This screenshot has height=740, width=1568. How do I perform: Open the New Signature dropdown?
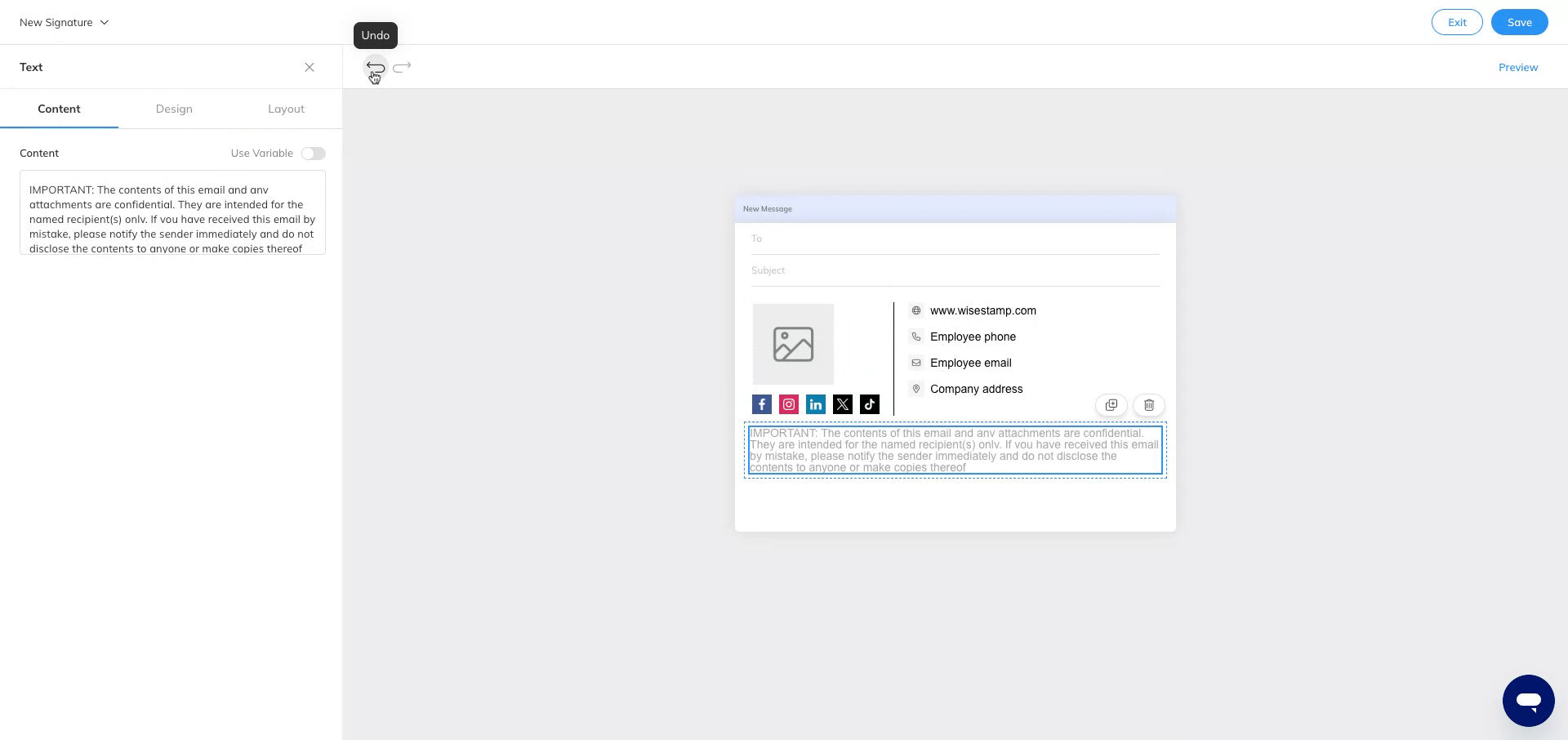[57, 22]
